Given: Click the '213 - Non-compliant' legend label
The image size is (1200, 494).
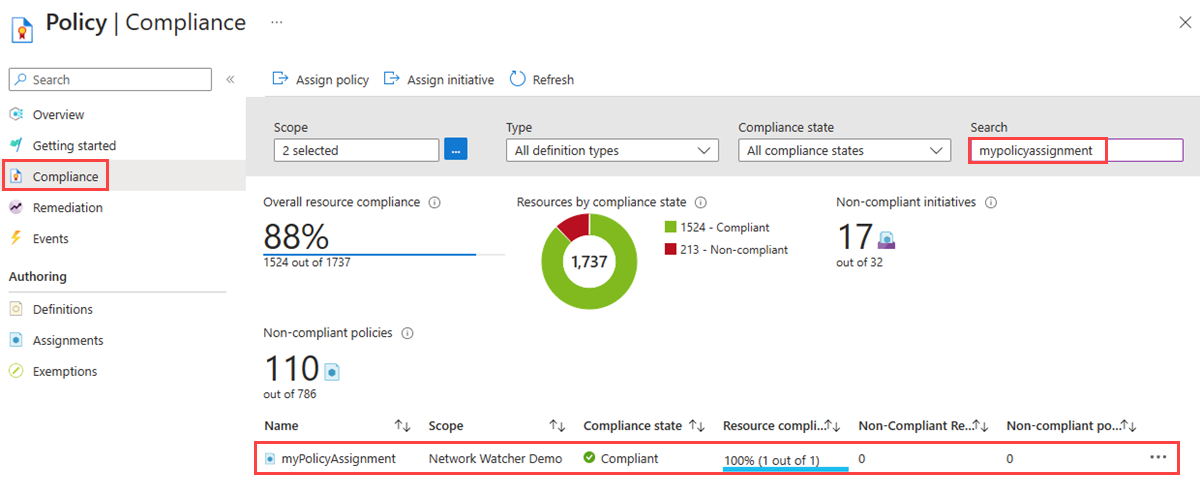Looking at the screenshot, I should coord(735,249).
